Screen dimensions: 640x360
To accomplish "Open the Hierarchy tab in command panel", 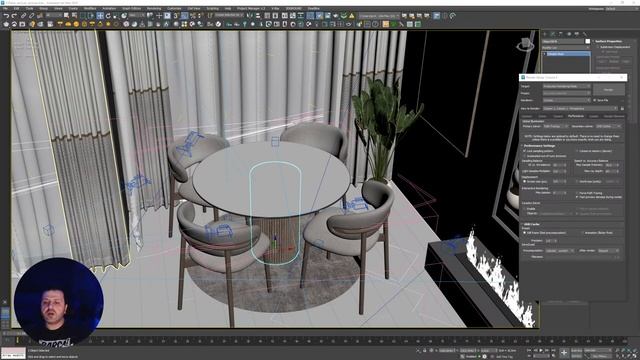I will pyautogui.click(x=561, y=34).
